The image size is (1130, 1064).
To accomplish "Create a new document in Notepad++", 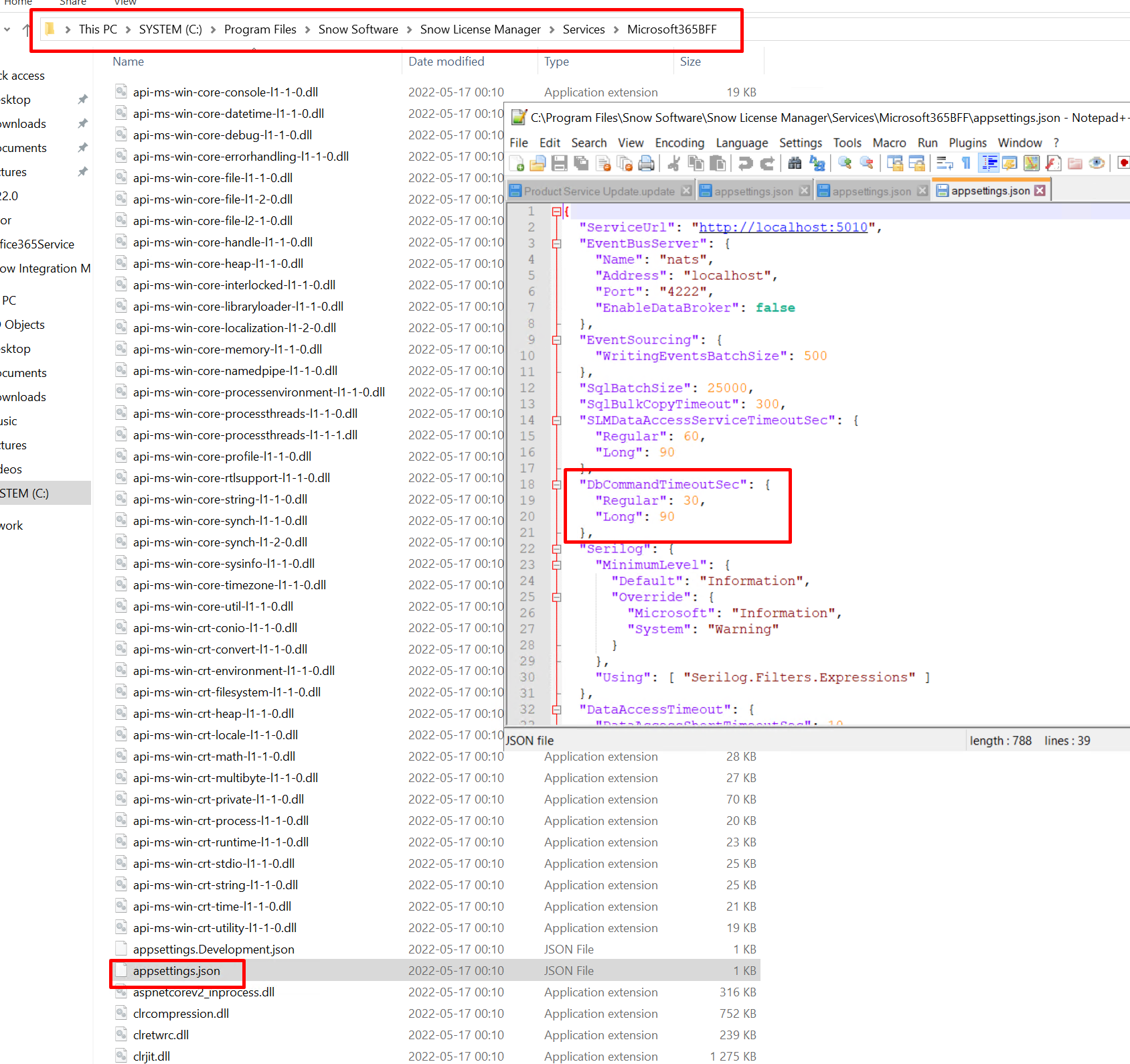I will (x=517, y=163).
